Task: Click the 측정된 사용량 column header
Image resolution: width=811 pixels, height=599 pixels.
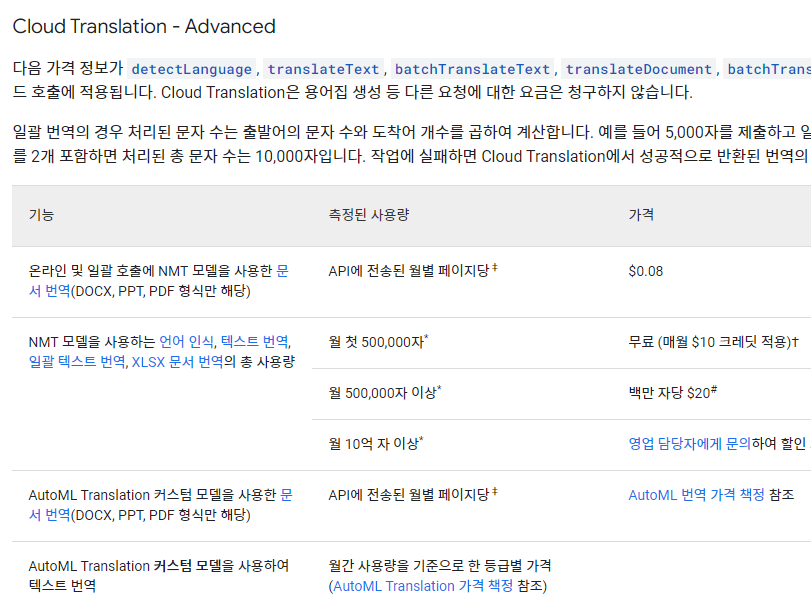Action: tap(369, 215)
